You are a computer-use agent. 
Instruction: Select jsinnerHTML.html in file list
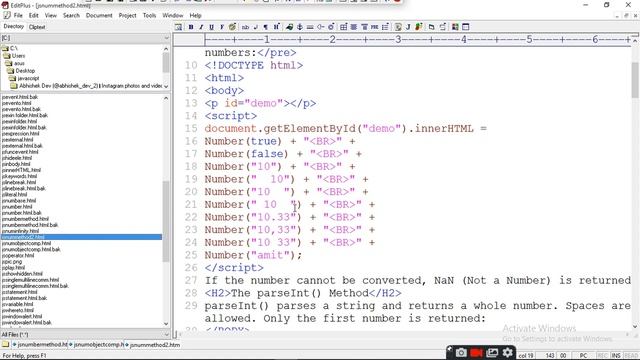click(21, 170)
